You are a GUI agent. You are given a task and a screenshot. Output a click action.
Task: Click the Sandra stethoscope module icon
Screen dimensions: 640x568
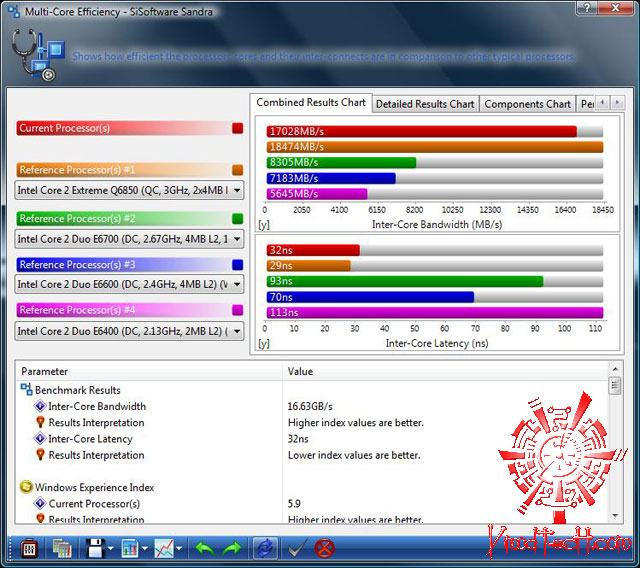click(38, 55)
